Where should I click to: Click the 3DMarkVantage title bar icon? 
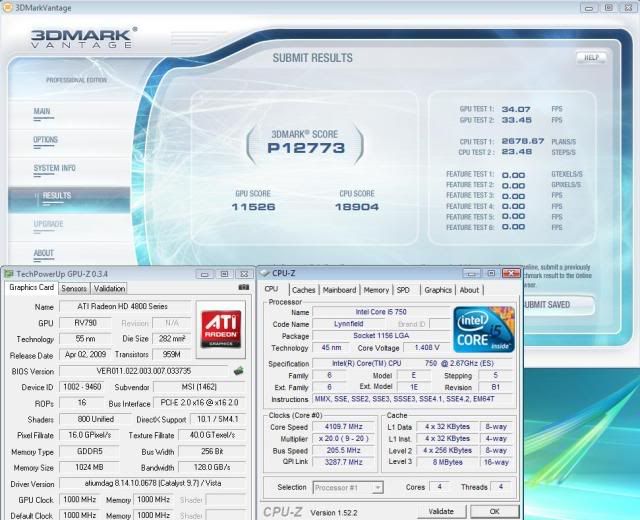click(8, 8)
